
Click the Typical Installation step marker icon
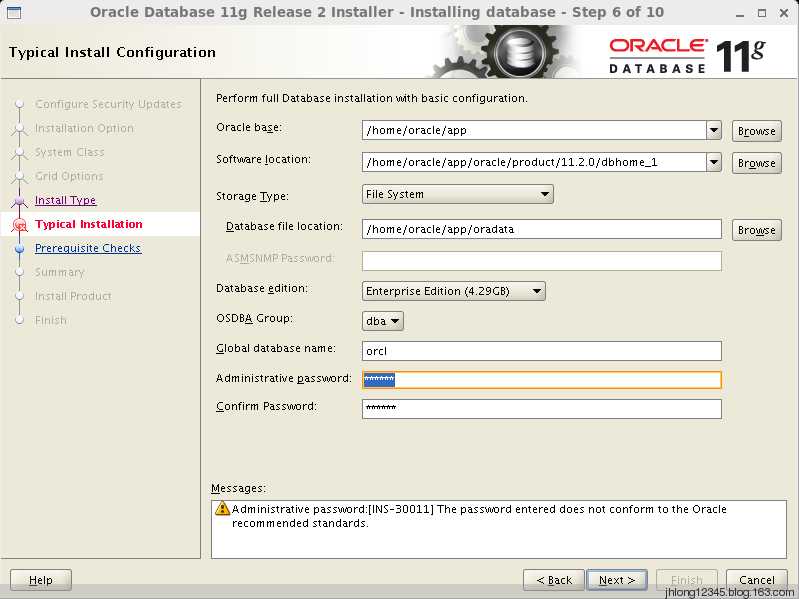pos(19,225)
